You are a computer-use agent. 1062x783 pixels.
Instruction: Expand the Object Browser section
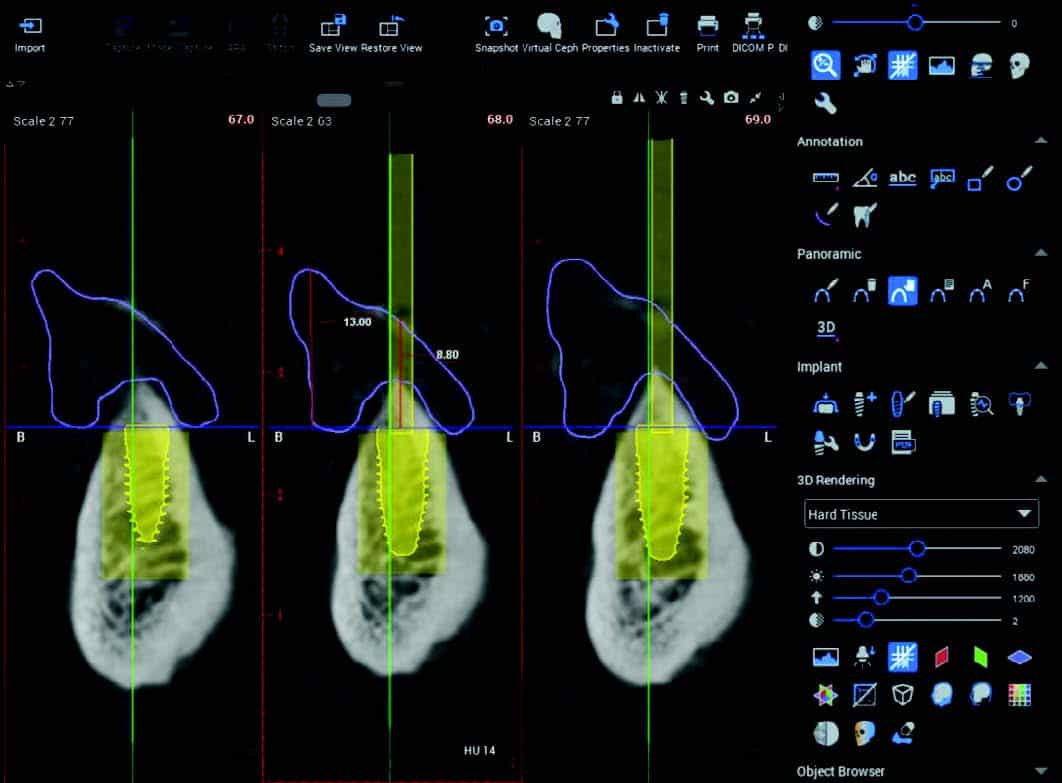click(1044, 771)
